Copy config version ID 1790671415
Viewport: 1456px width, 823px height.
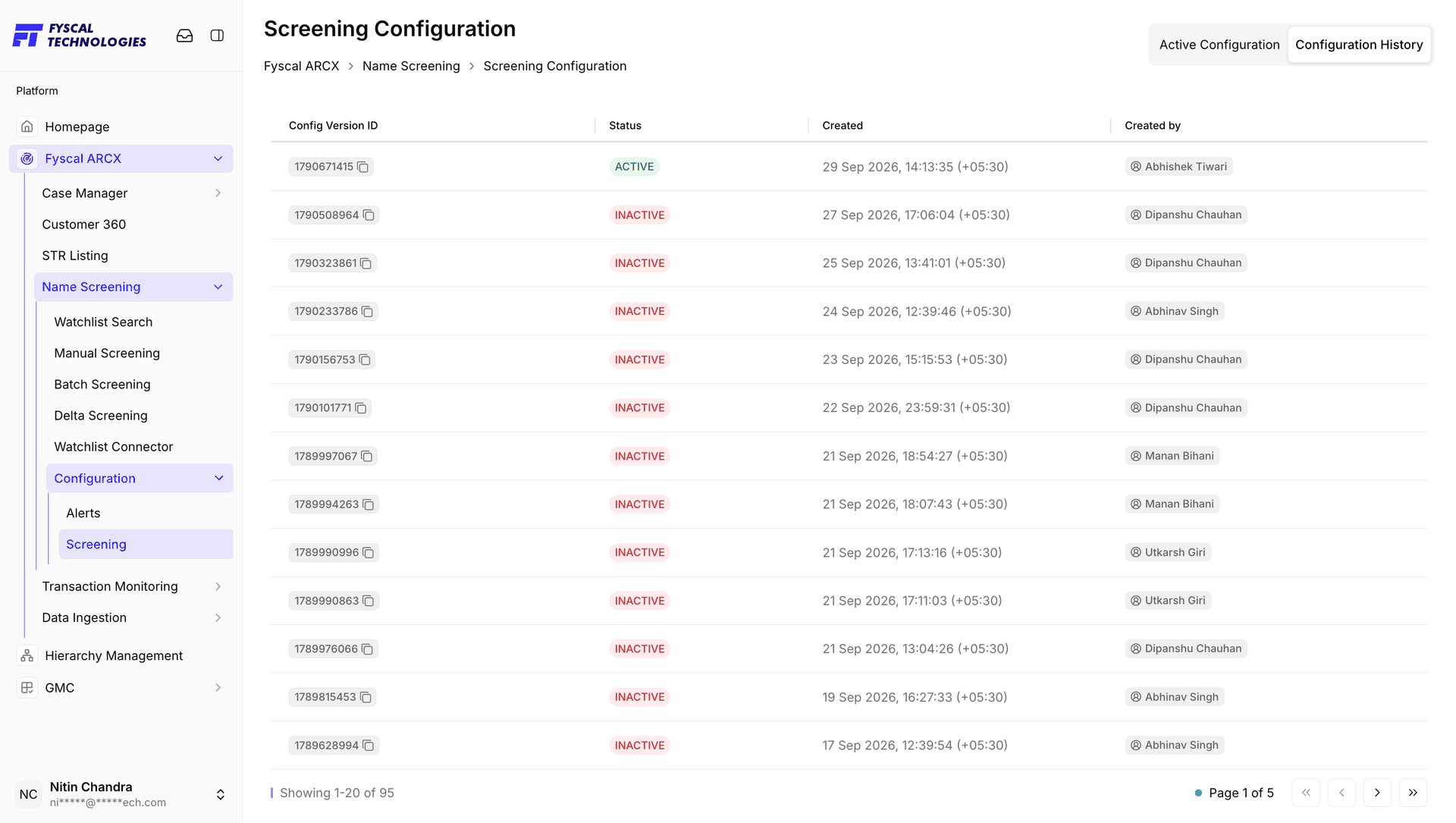(x=363, y=167)
